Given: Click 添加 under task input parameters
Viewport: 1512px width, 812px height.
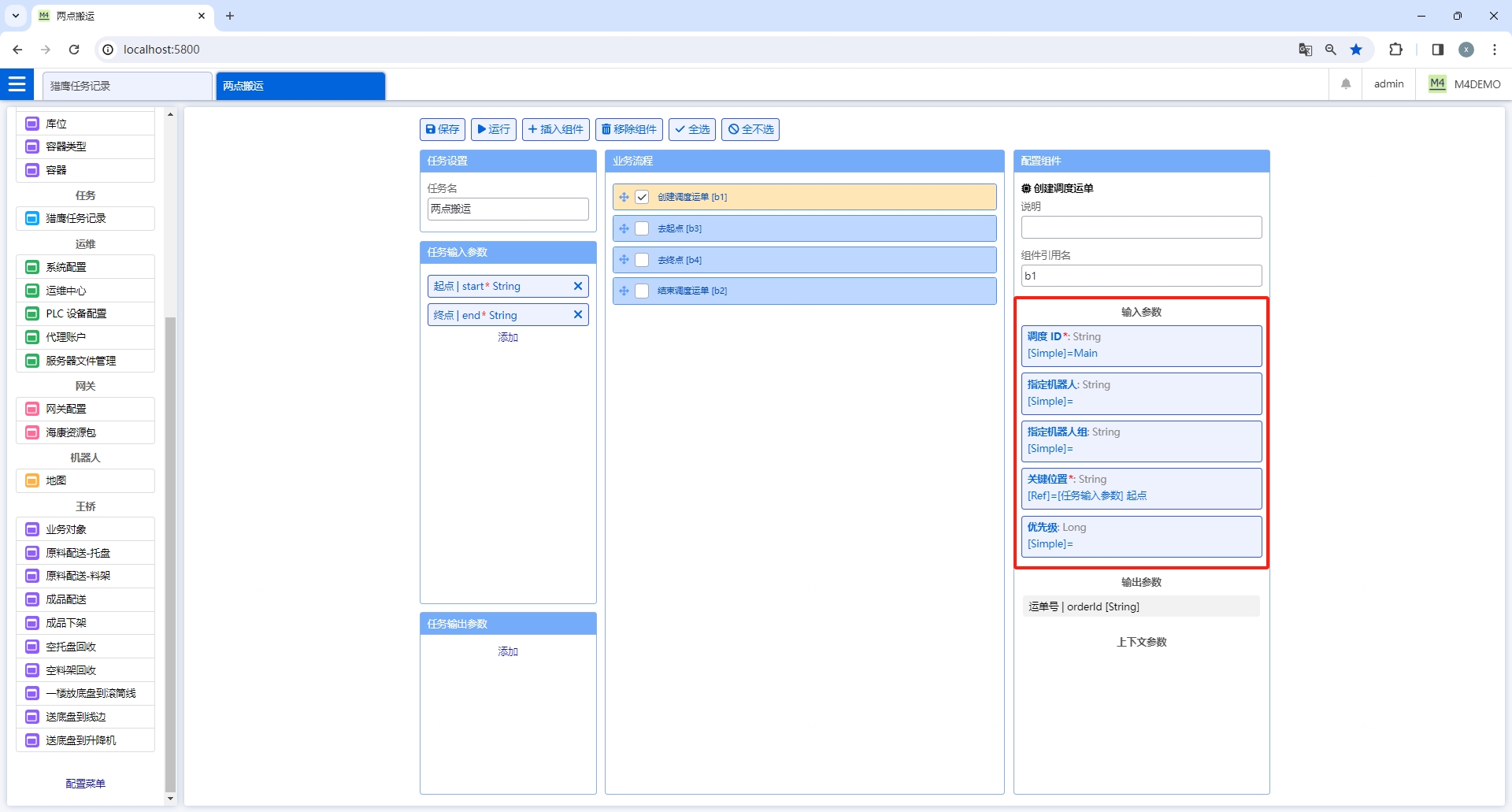Looking at the screenshot, I should [x=508, y=337].
